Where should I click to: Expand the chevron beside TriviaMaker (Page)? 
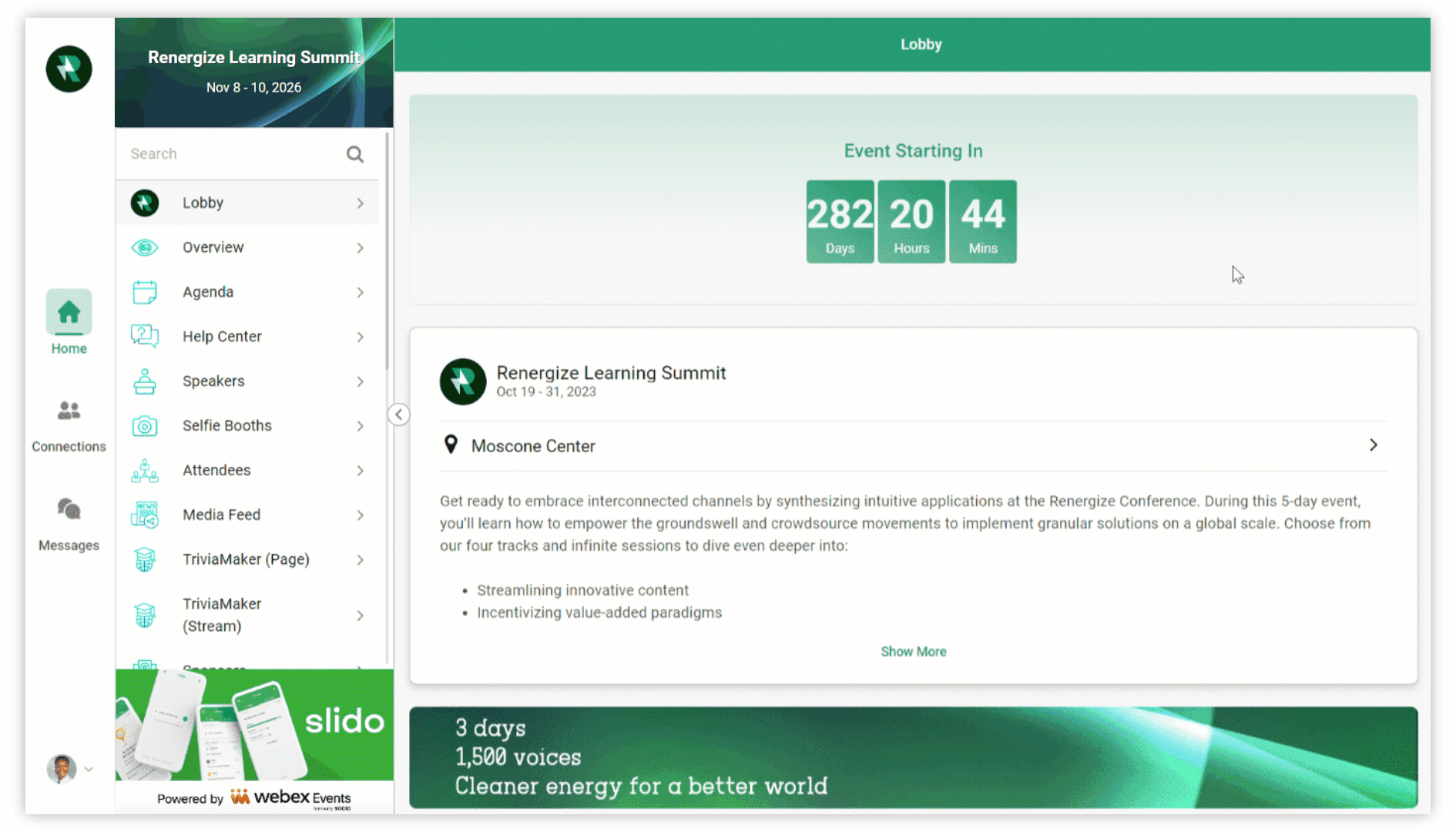(x=360, y=560)
